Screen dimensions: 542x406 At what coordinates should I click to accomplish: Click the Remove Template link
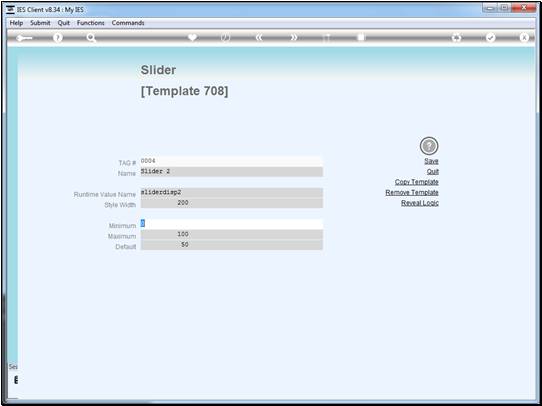(x=412, y=192)
